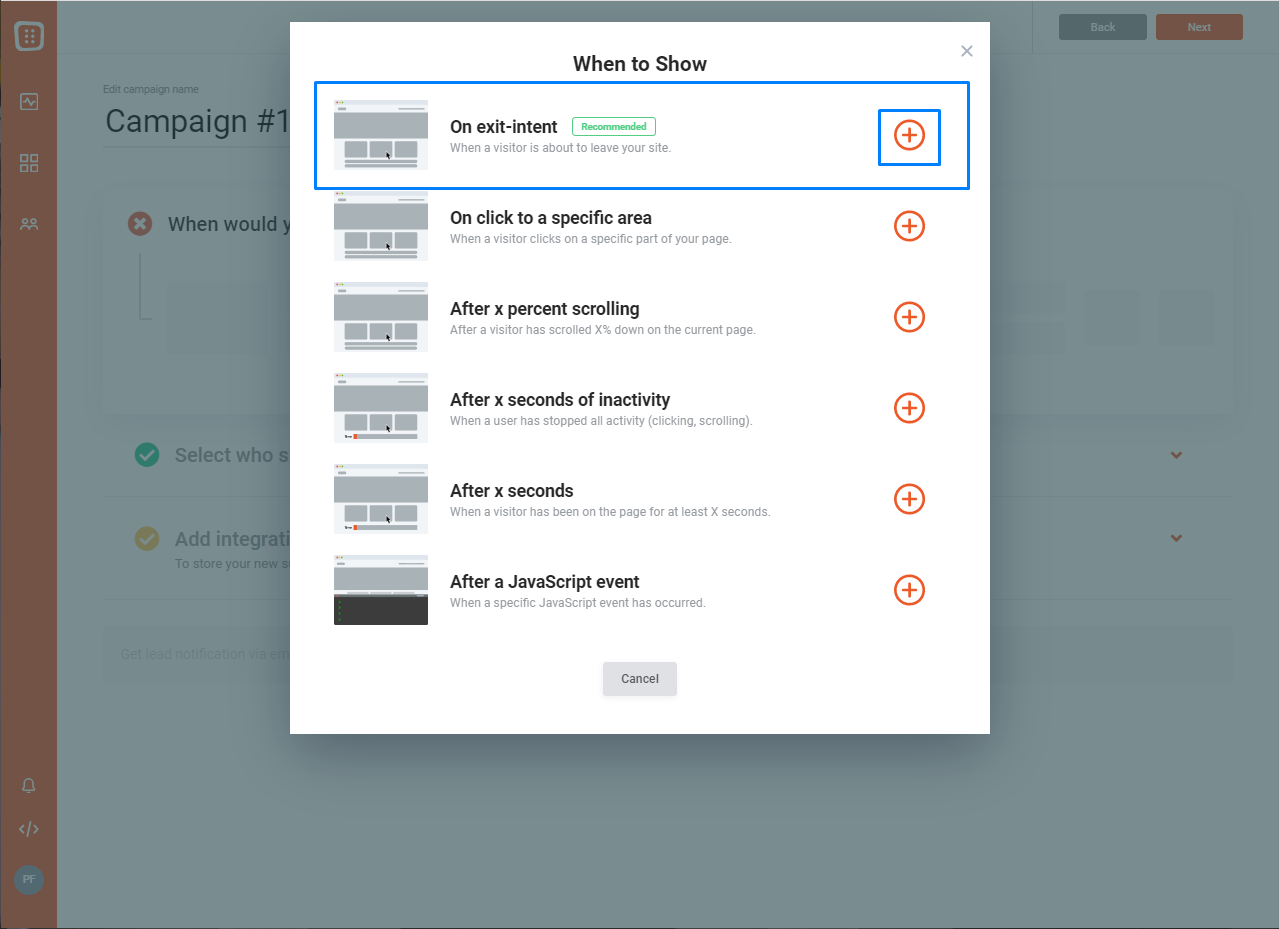1279x929 pixels.
Task: Select After a JavaScript event title
Action: (545, 582)
